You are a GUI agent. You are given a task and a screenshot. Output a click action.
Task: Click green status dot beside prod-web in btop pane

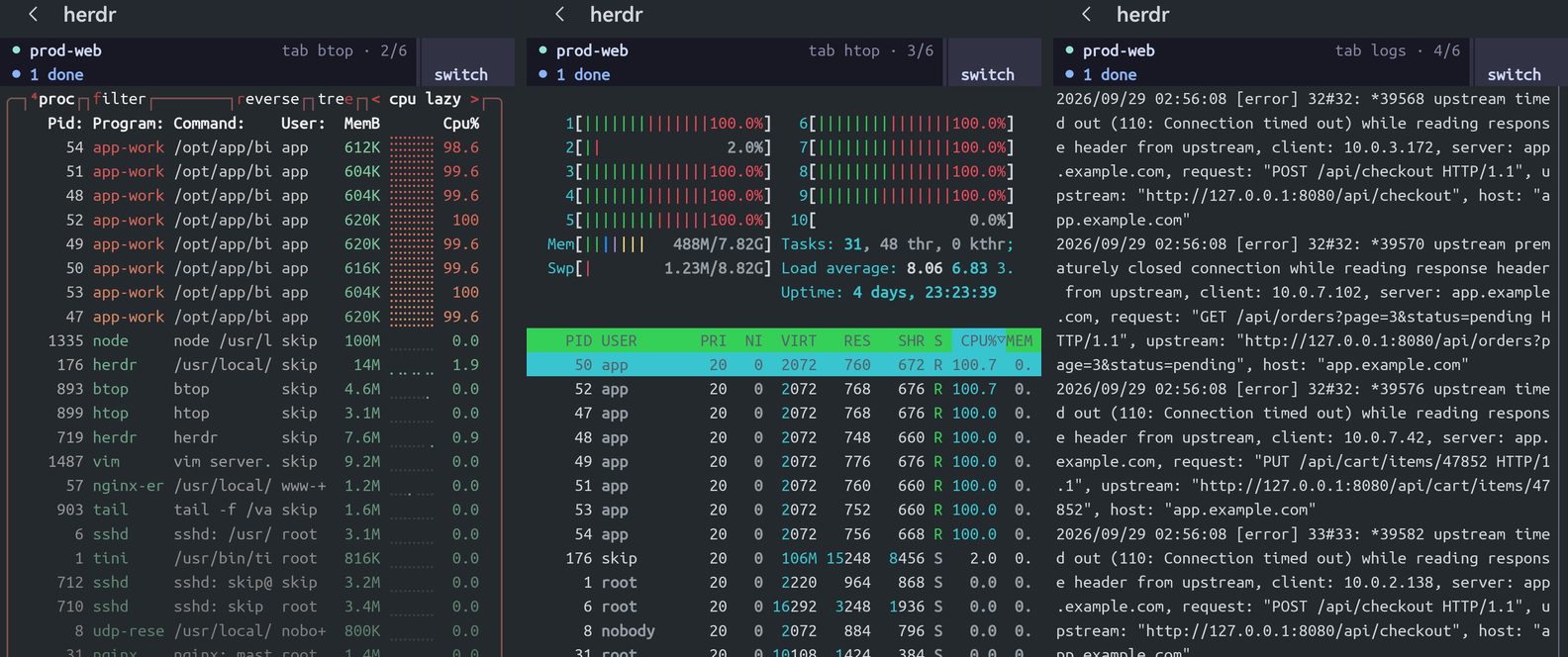tap(17, 50)
